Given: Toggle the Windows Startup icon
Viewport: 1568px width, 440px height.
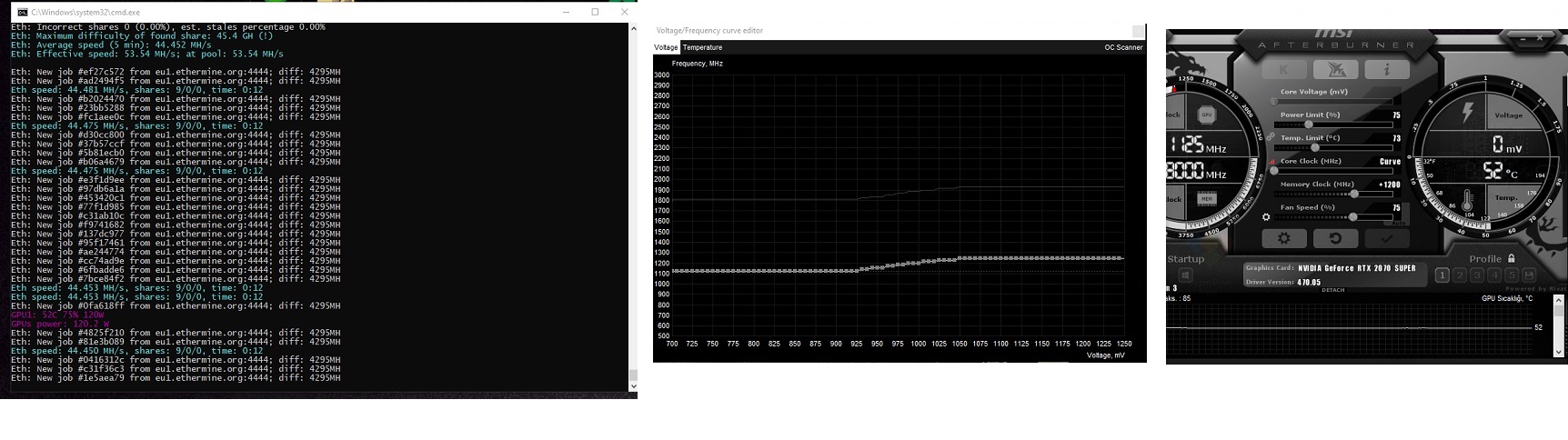Looking at the screenshot, I should pyautogui.click(x=1186, y=275).
